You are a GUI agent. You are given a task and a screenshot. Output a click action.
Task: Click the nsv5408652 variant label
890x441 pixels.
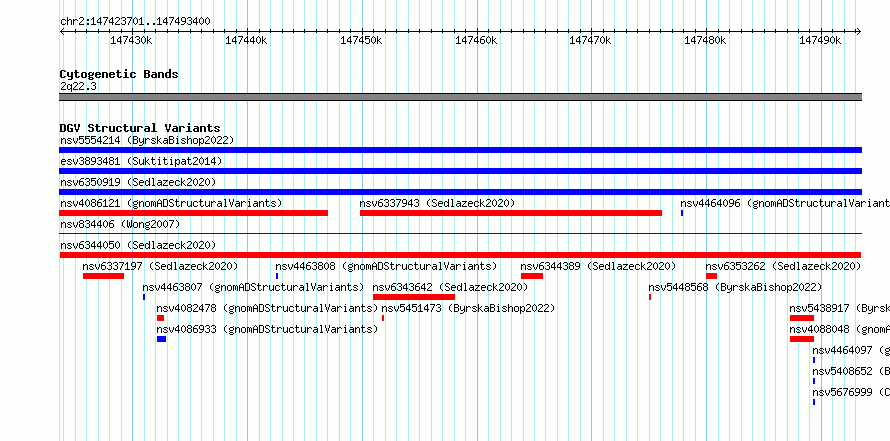(x=851, y=371)
